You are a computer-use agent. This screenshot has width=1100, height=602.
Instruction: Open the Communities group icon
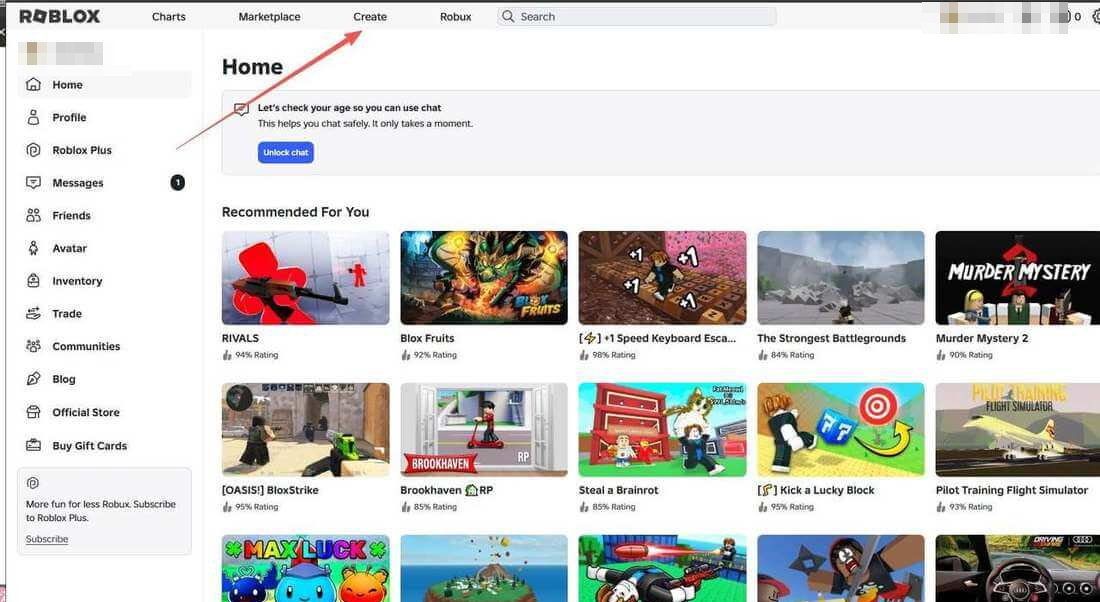pyautogui.click(x=33, y=346)
